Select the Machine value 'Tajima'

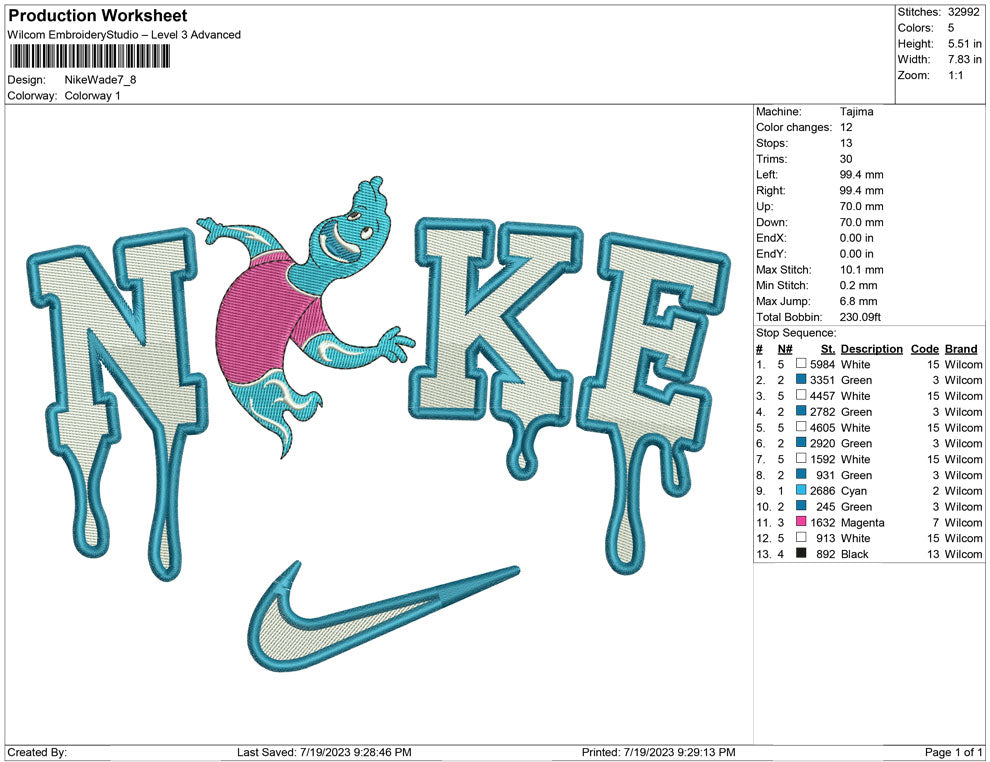(x=857, y=111)
